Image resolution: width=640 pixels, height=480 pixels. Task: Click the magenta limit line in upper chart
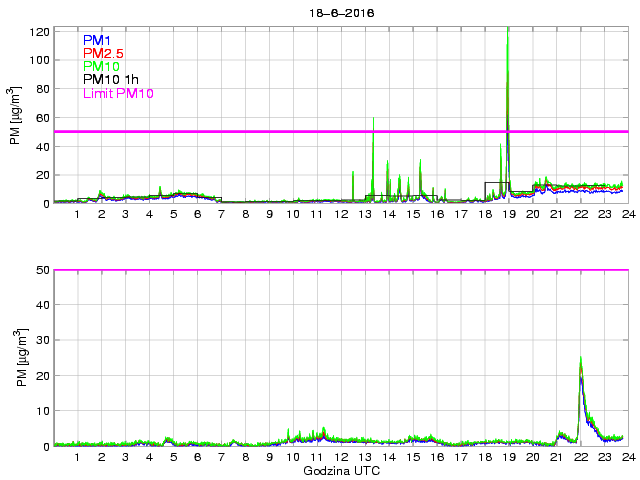pyautogui.click(x=341, y=131)
